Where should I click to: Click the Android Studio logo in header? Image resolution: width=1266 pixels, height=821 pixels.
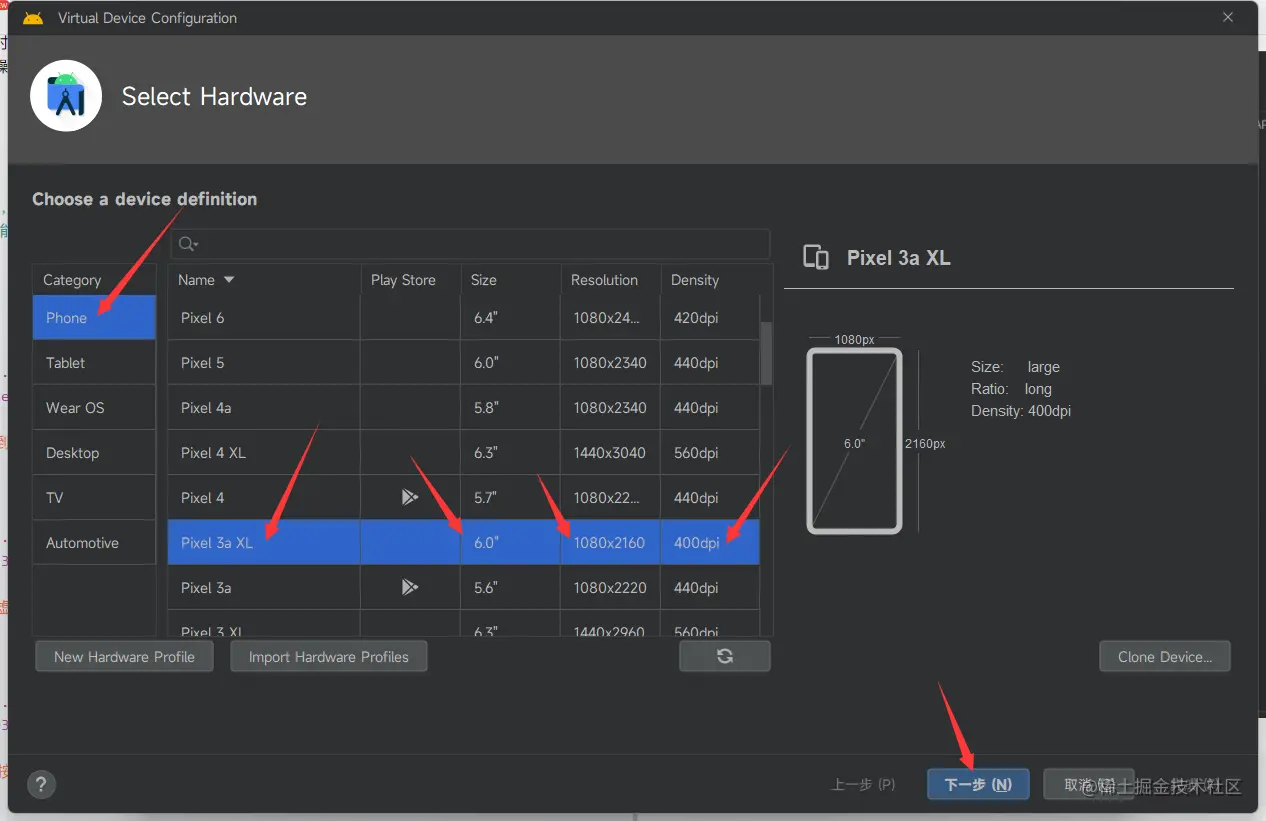(x=66, y=96)
